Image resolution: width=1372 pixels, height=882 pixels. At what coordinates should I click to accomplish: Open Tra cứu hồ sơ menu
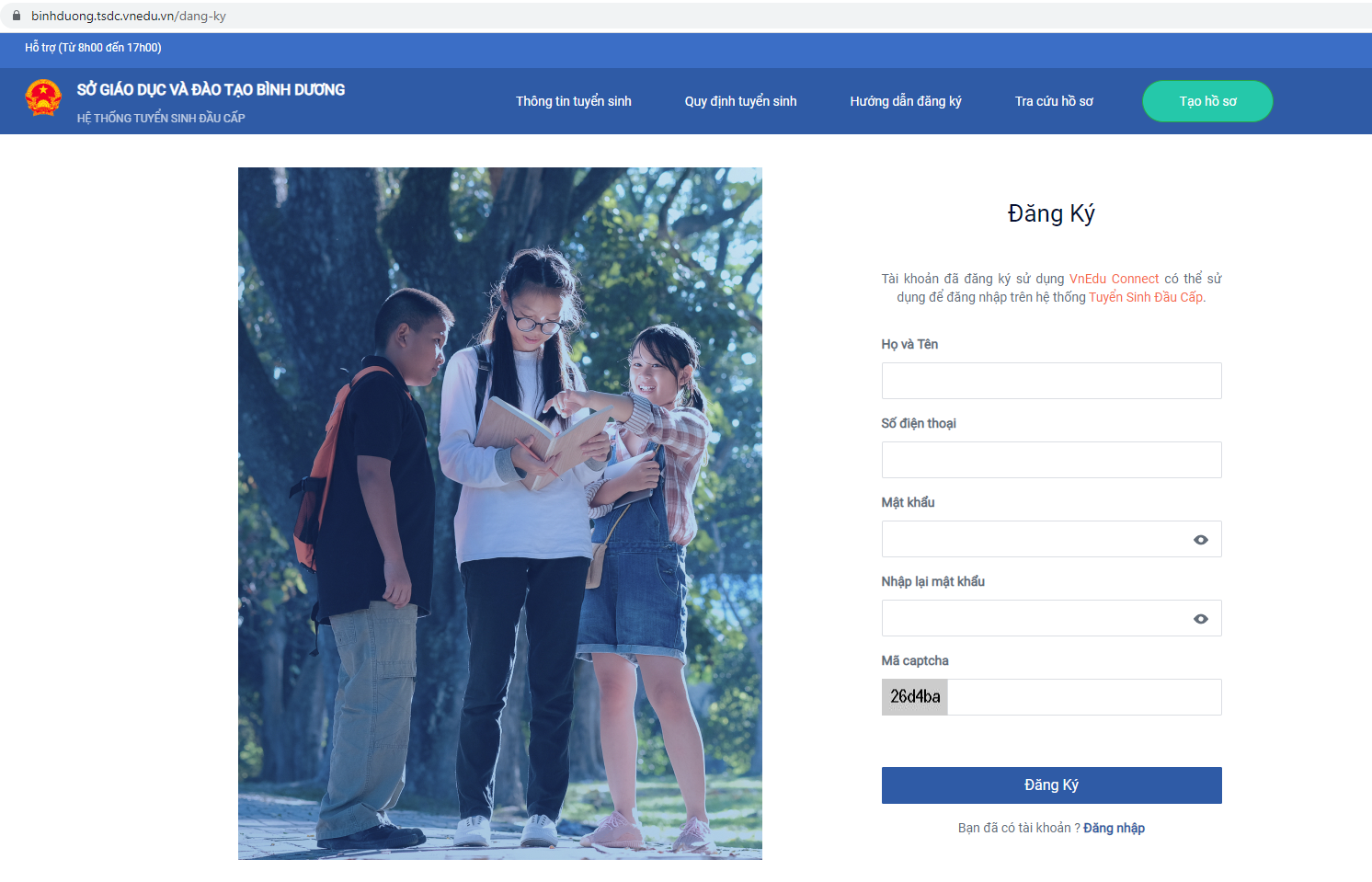pos(1054,101)
